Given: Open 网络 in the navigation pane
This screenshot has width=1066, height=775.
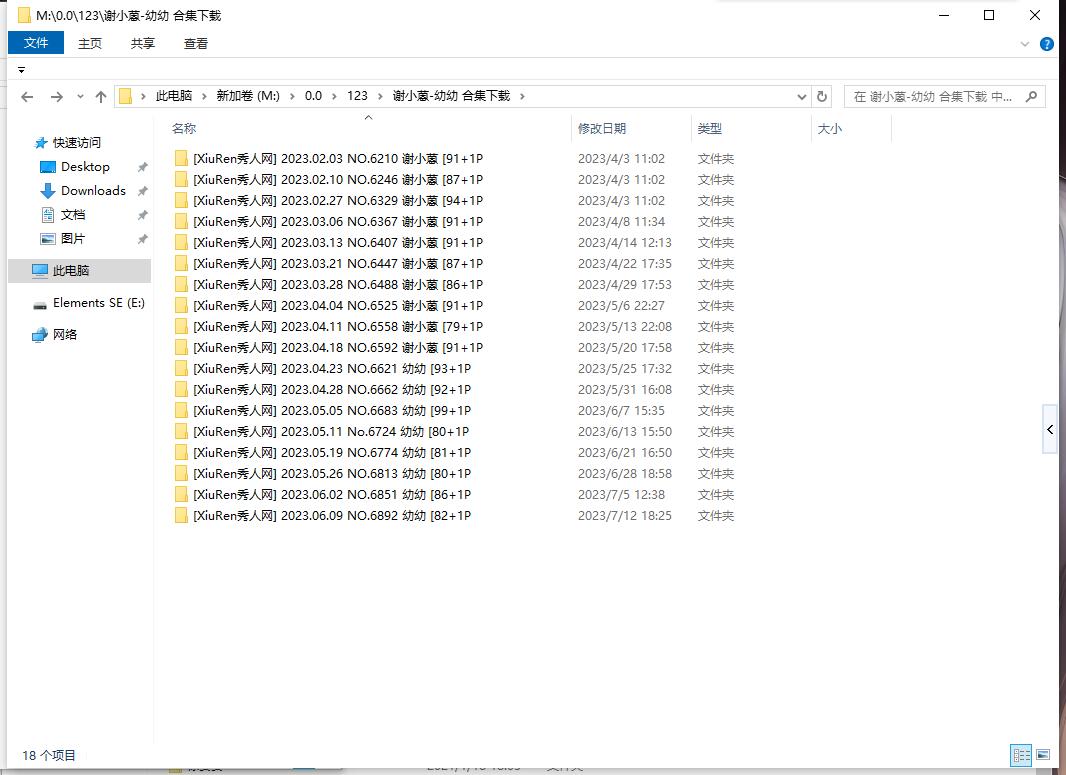Looking at the screenshot, I should tap(65, 334).
